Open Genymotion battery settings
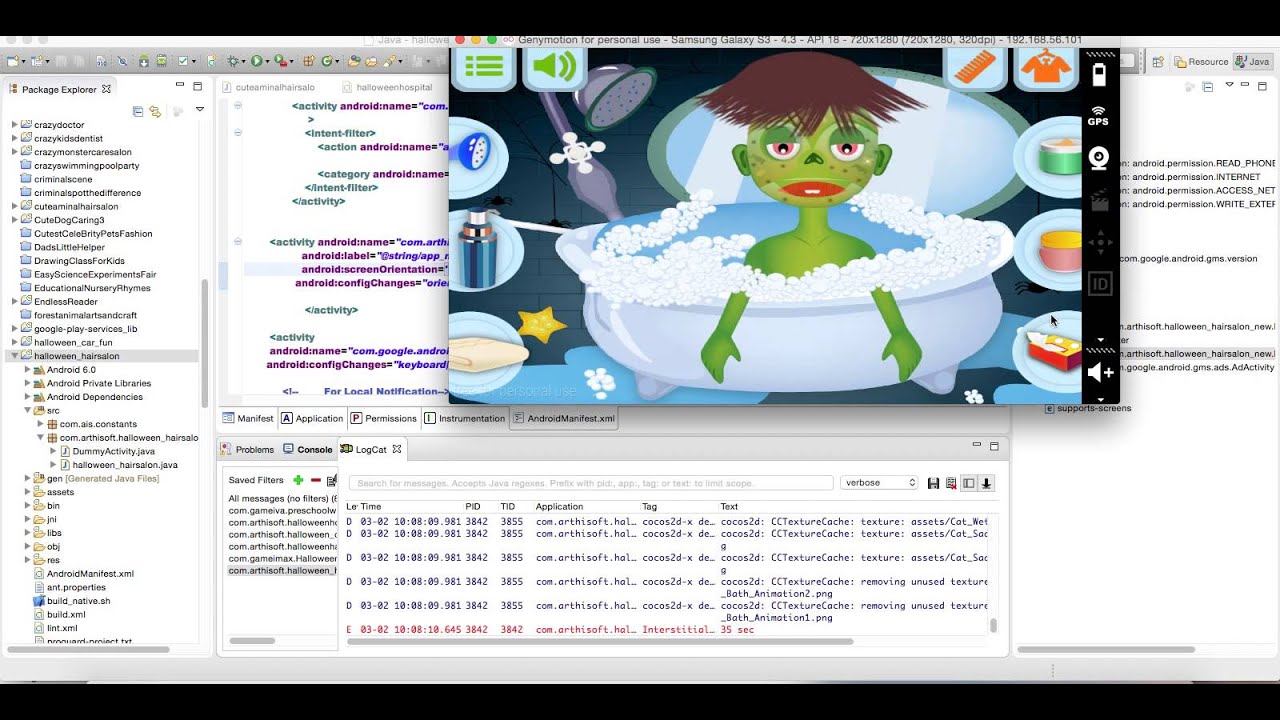Viewport: 1280px width, 720px height. point(1099,76)
